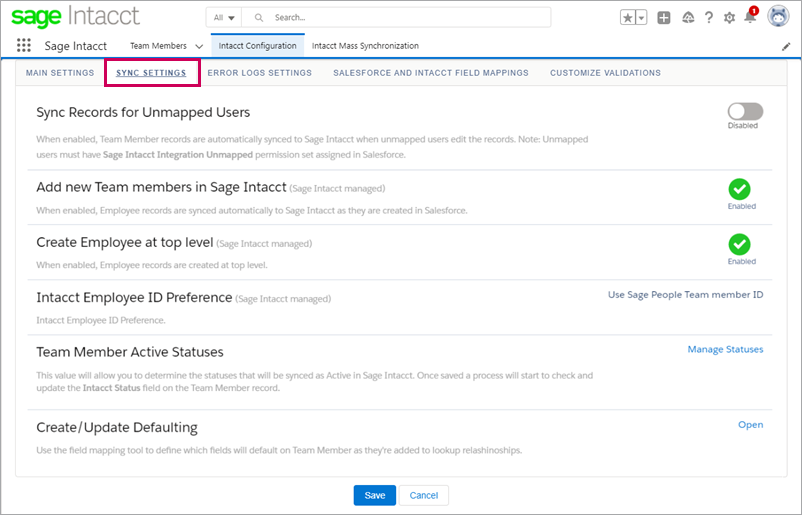Screen dimensions: 802x515
Task: Click into the Search field
Action: (x=396, y=18)
